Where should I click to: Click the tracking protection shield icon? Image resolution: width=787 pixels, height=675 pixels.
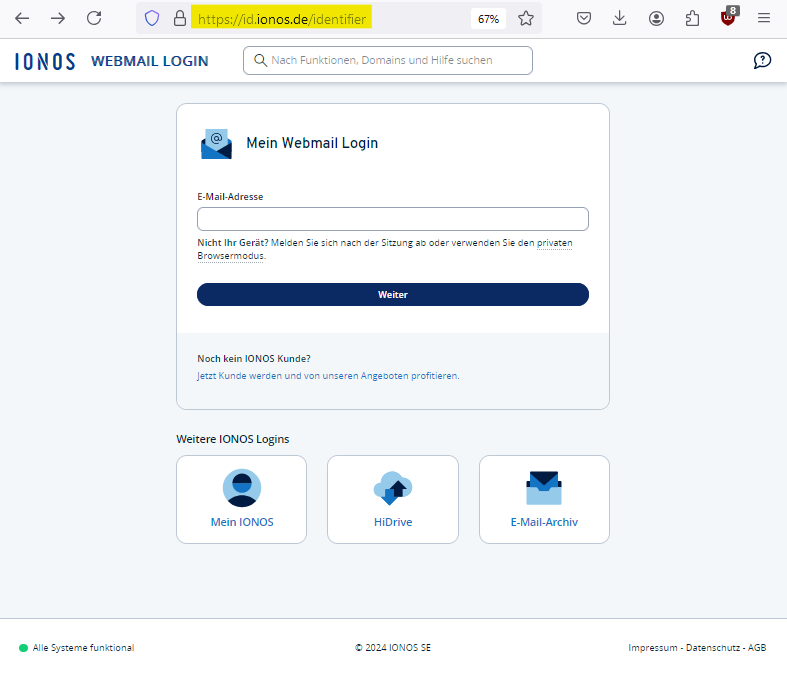152,18
